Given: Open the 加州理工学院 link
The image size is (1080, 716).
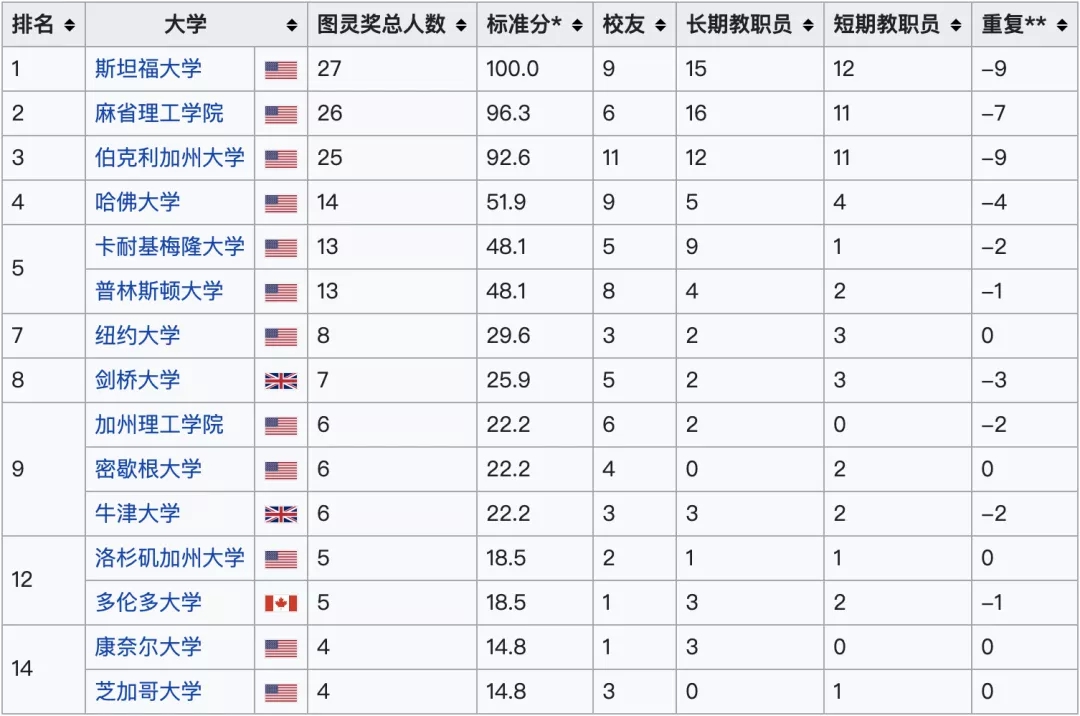Looking at the screenshot, I should tap(159, 425).
